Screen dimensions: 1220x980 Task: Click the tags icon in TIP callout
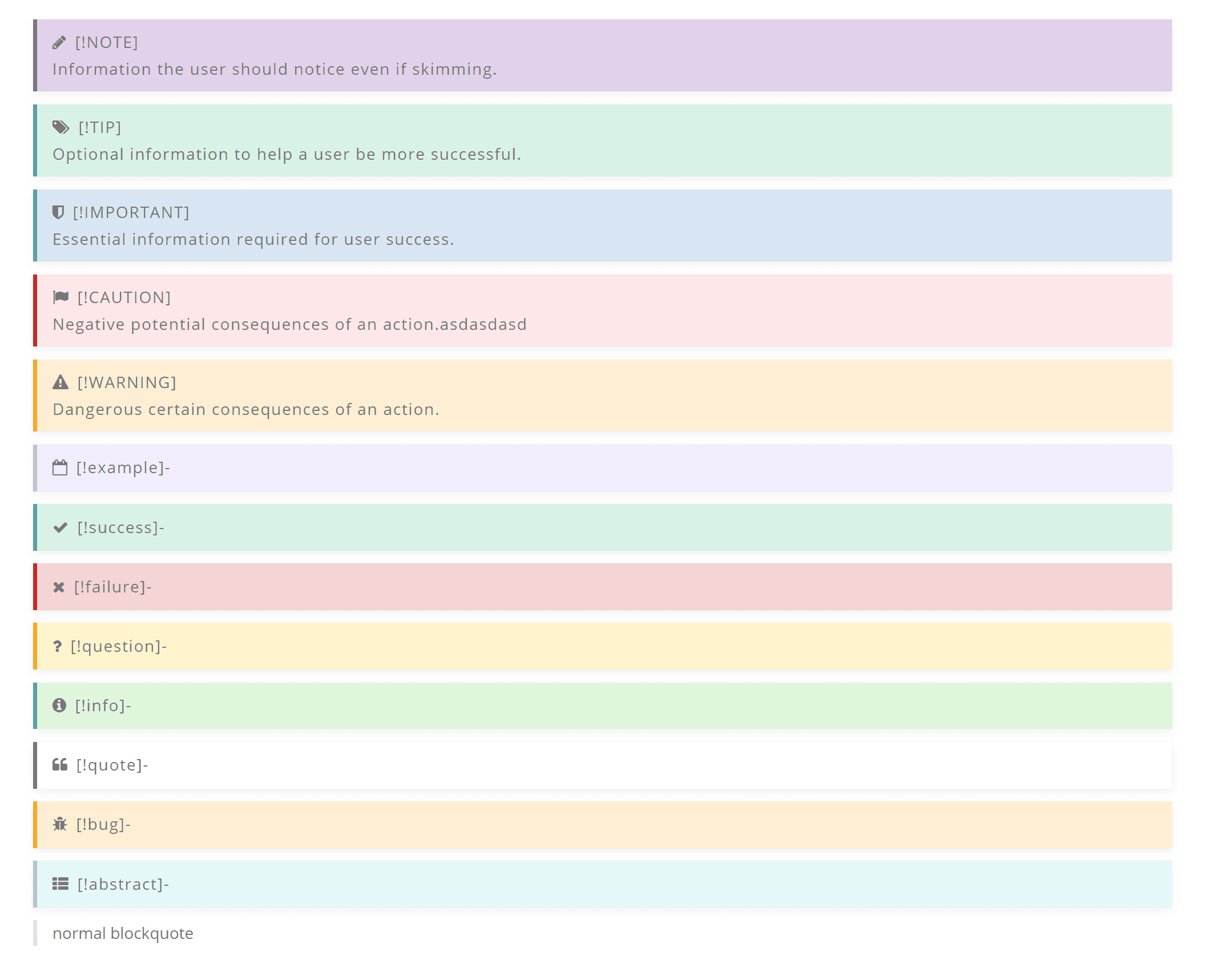(61, 127)
